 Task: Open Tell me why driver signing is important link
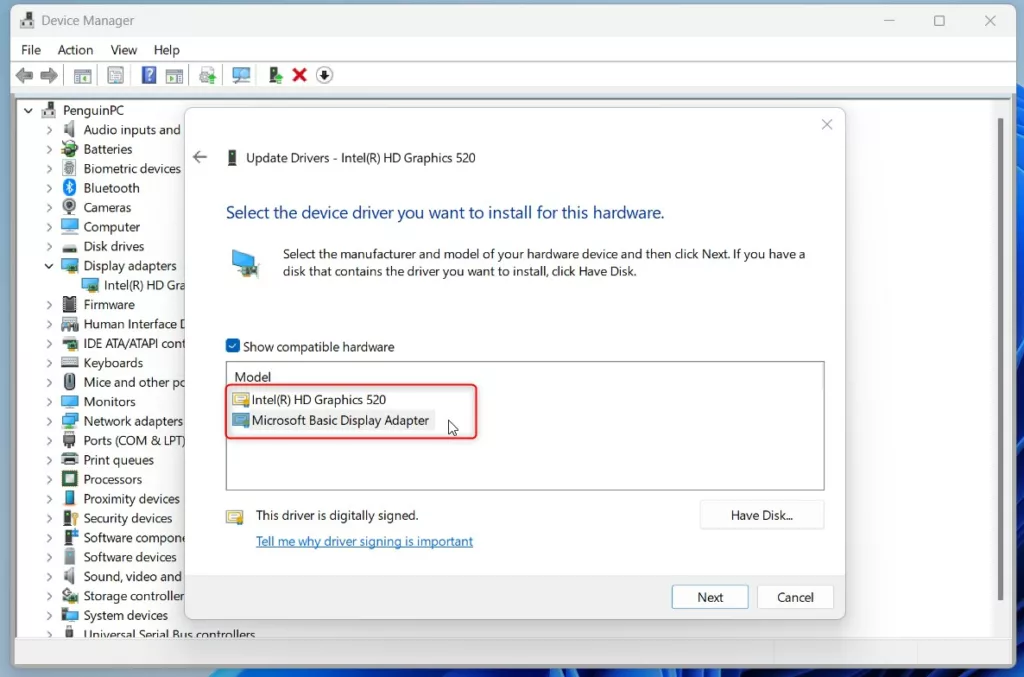click(364, 541)
